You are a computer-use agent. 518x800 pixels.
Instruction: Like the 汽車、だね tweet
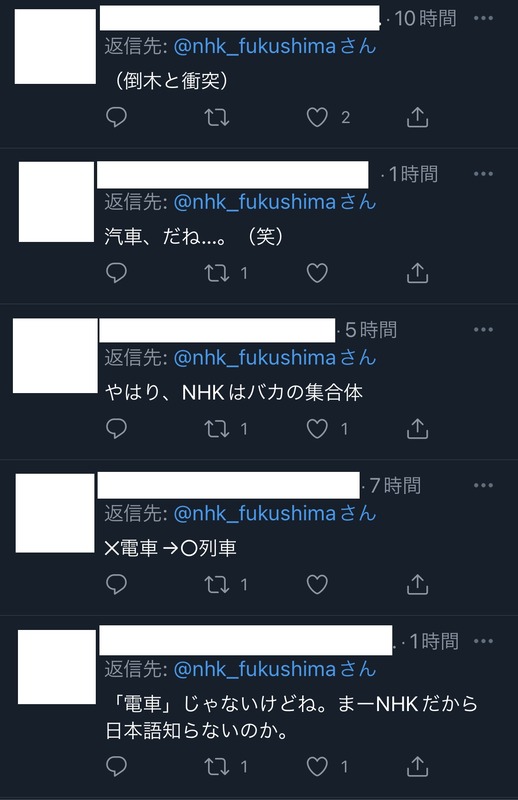(317, 273)
